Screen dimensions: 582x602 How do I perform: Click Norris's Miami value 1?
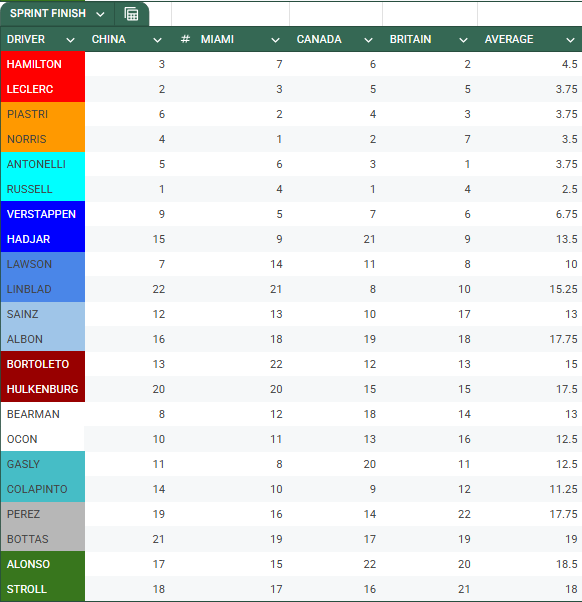point(279,139)
